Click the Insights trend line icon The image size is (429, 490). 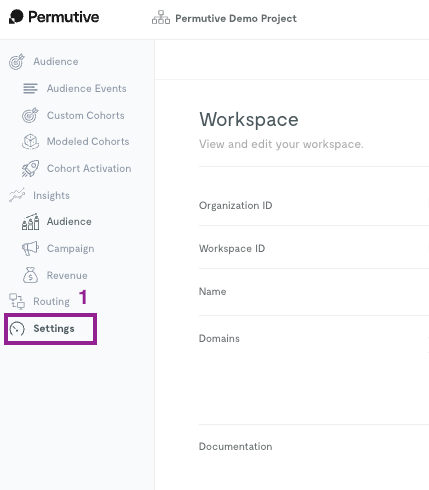[x=17, y=195]
